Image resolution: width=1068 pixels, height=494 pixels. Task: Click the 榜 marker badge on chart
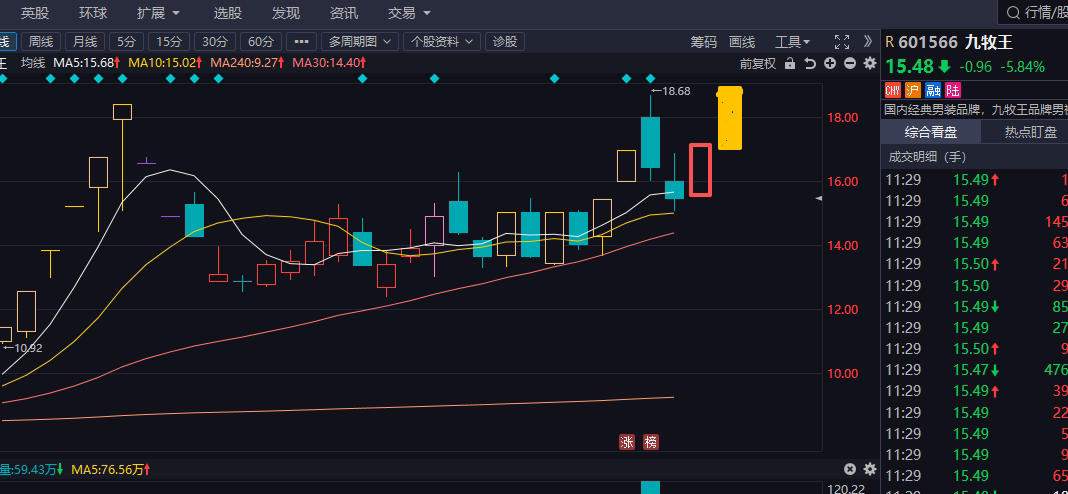[651, 442]
